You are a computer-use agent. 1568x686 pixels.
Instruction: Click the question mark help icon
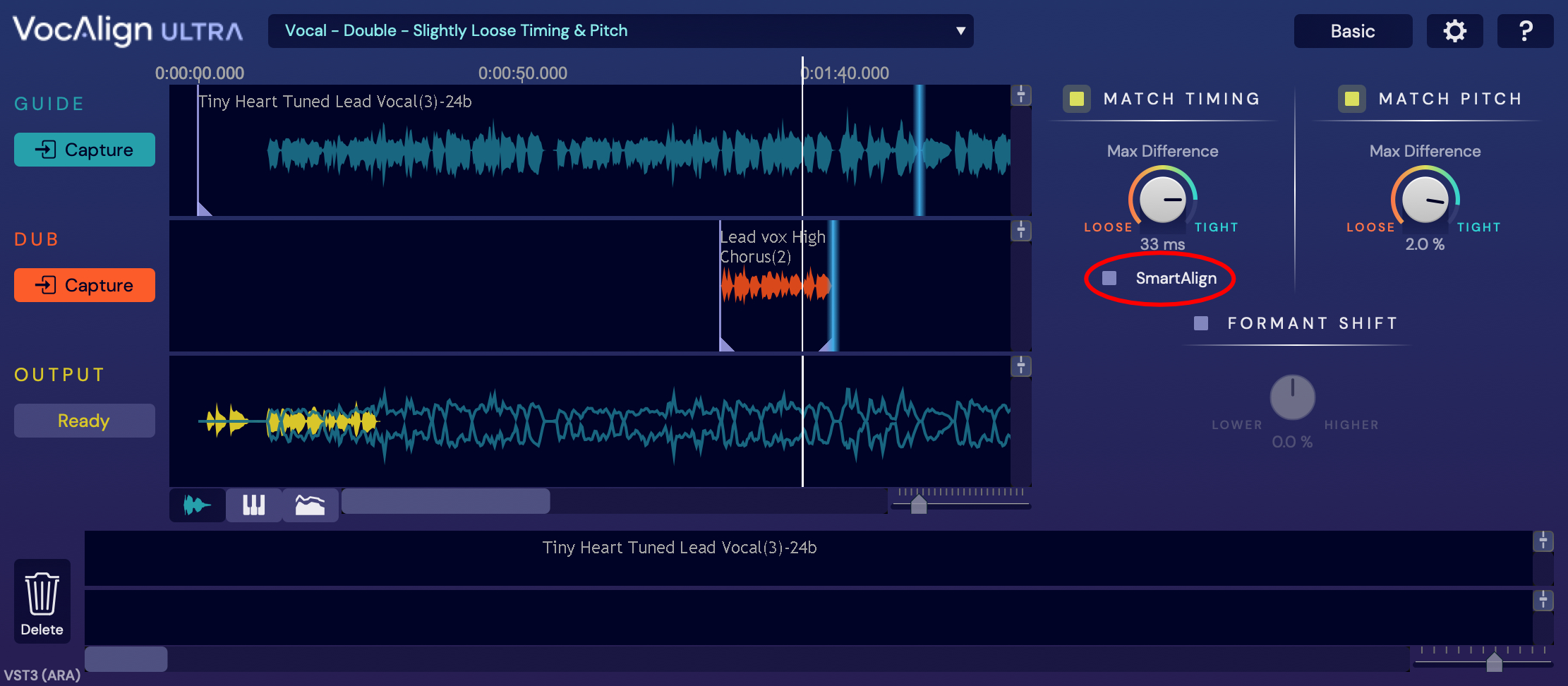click(x=1525, y=31)
